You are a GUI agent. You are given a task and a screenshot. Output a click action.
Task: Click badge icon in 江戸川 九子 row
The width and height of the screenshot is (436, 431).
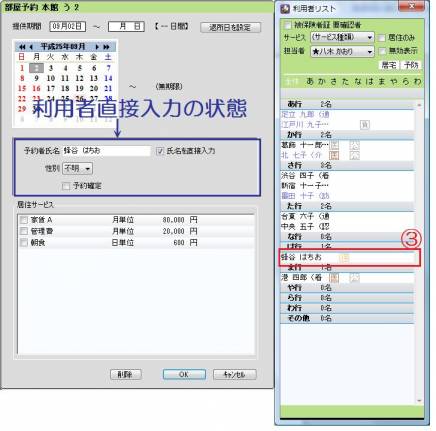pyautogui.click(x=365, y=125)
